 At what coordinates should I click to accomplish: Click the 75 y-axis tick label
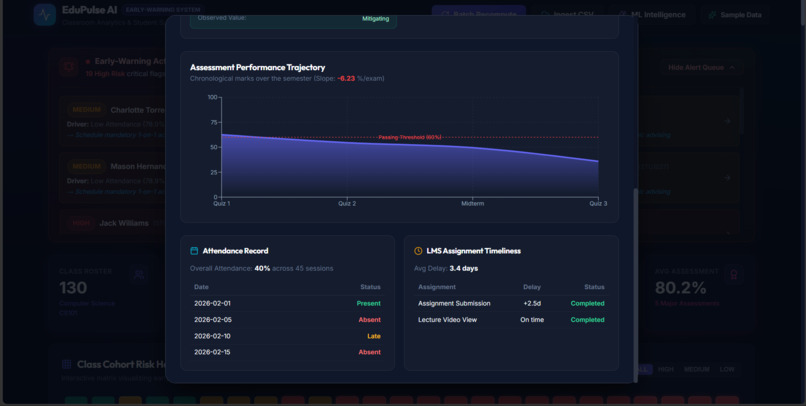[x=214, y=122]
